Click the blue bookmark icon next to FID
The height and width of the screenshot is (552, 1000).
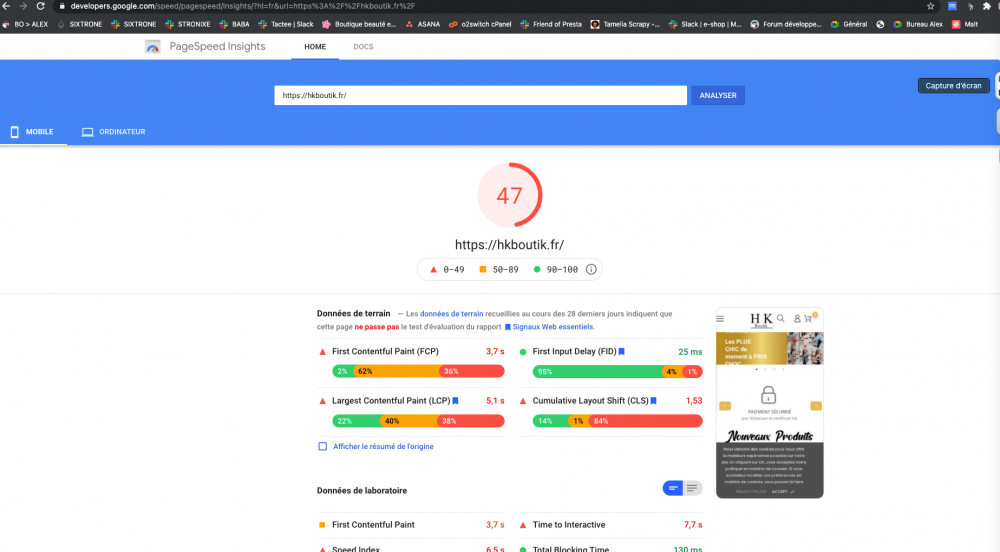point(622,351)
